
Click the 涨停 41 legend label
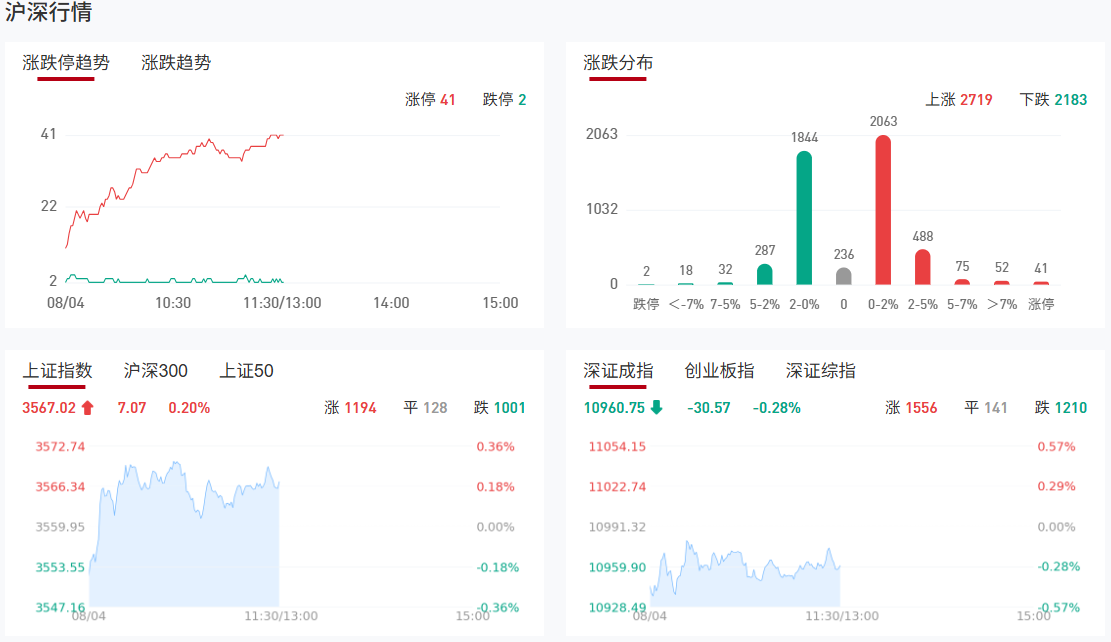(430, 100)
